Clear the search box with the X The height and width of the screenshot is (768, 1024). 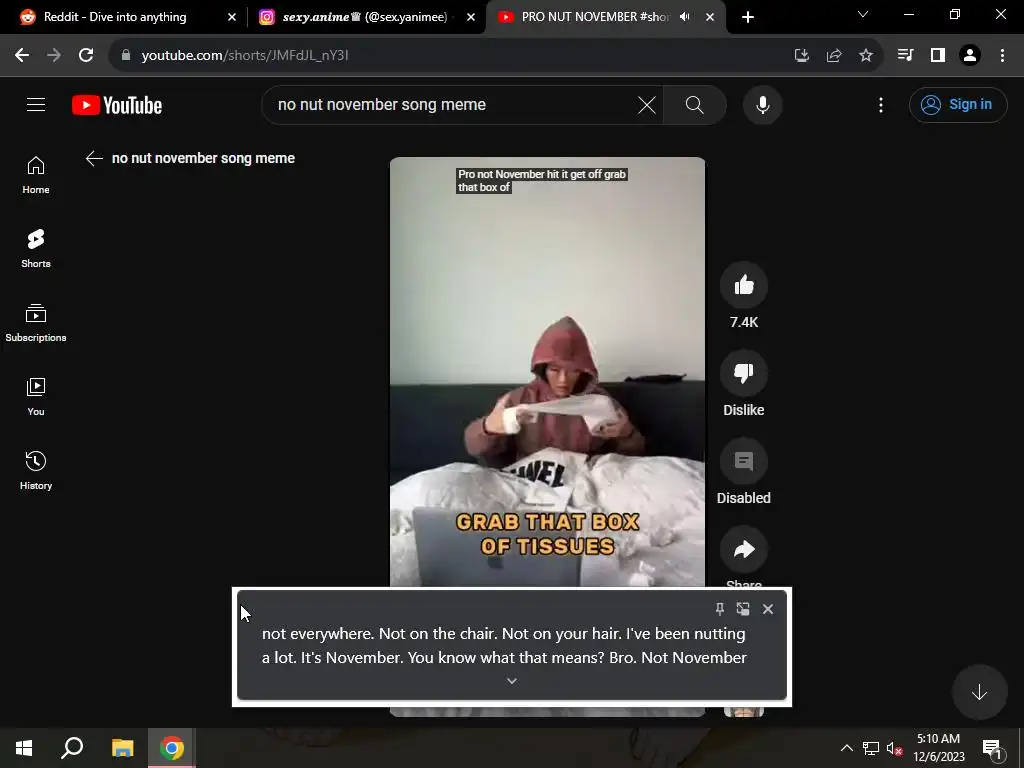647,104
